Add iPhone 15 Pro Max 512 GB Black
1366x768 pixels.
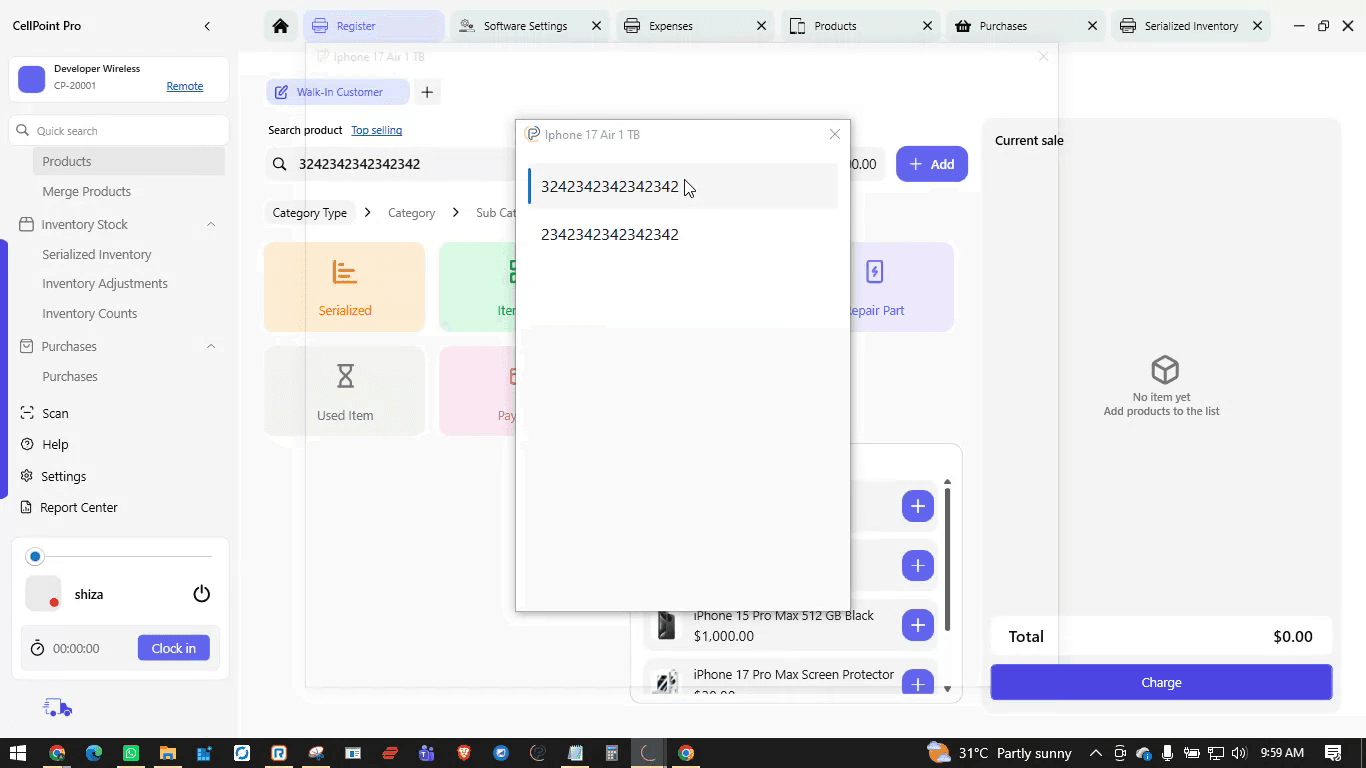(x=917, y=625)
